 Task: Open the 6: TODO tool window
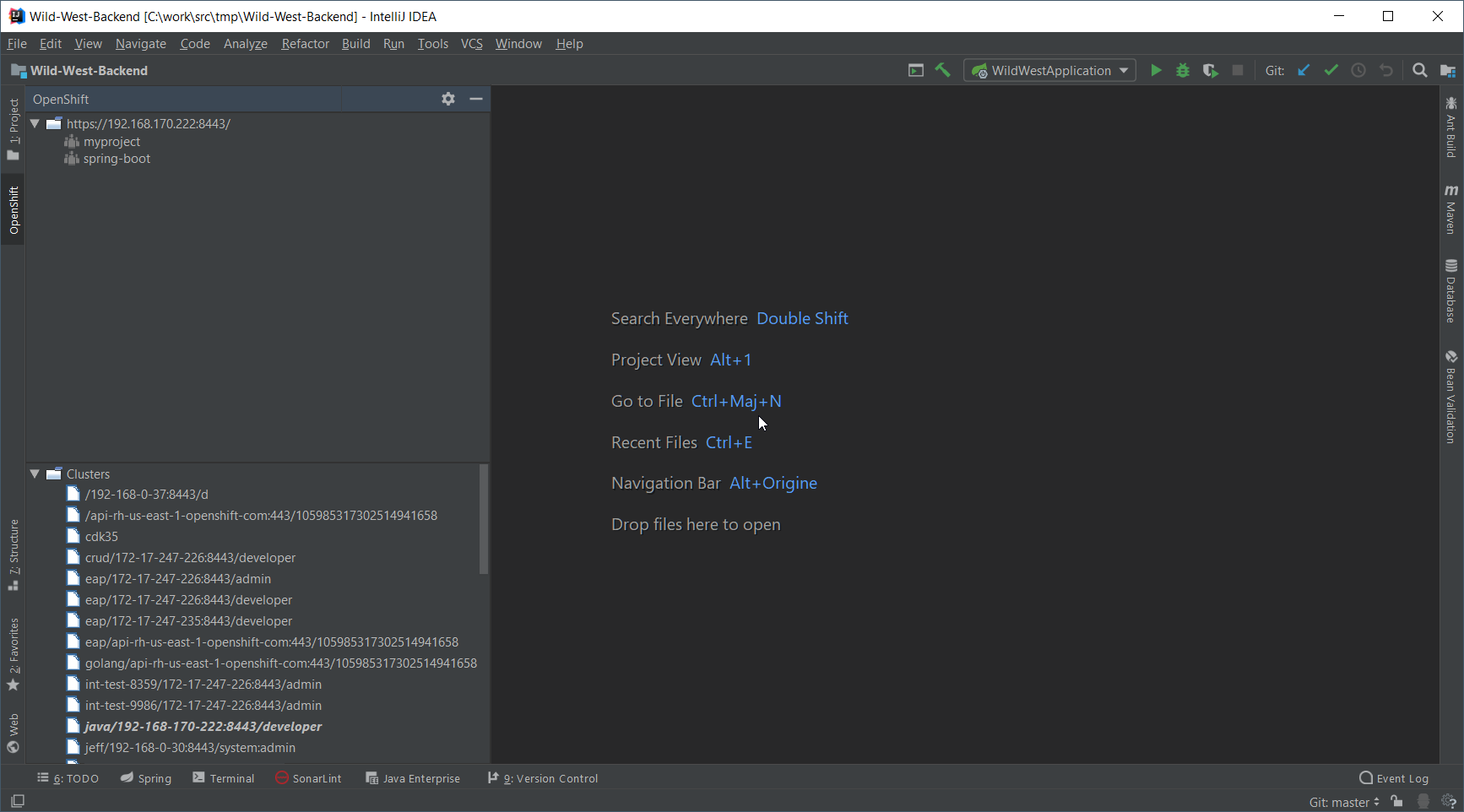click(x=68, y=778)
